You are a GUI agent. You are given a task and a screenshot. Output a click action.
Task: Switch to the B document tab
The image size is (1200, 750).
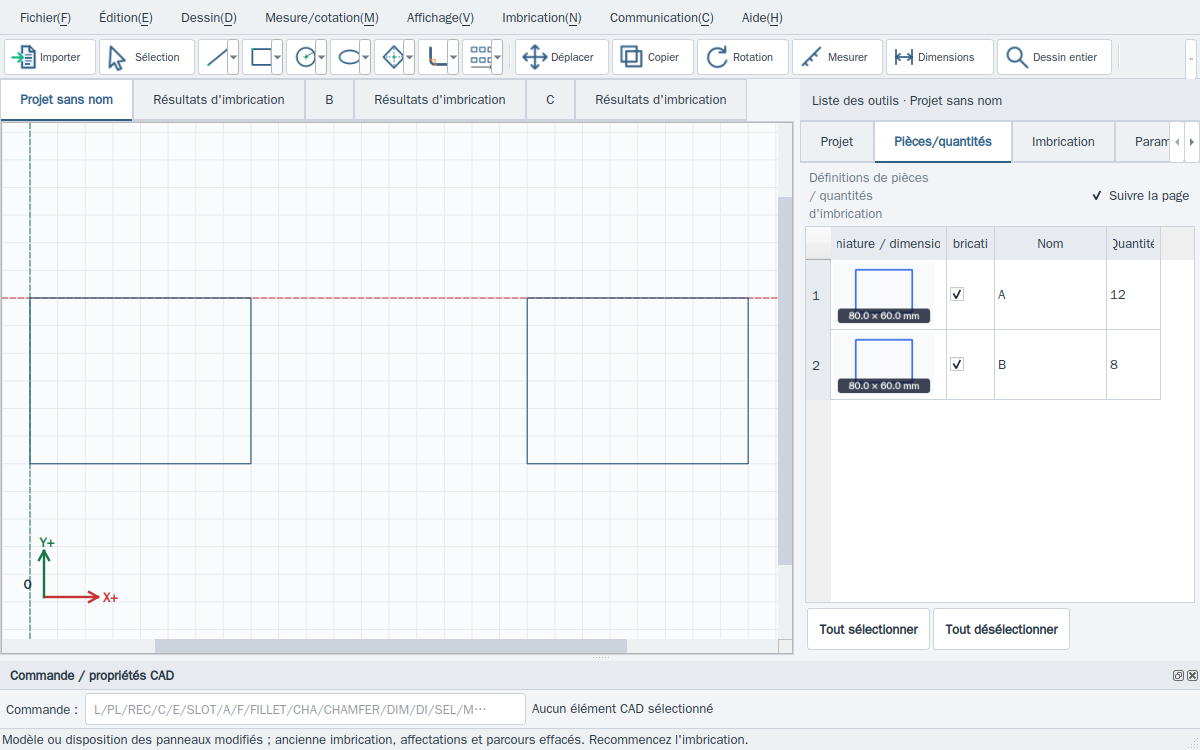329,100
